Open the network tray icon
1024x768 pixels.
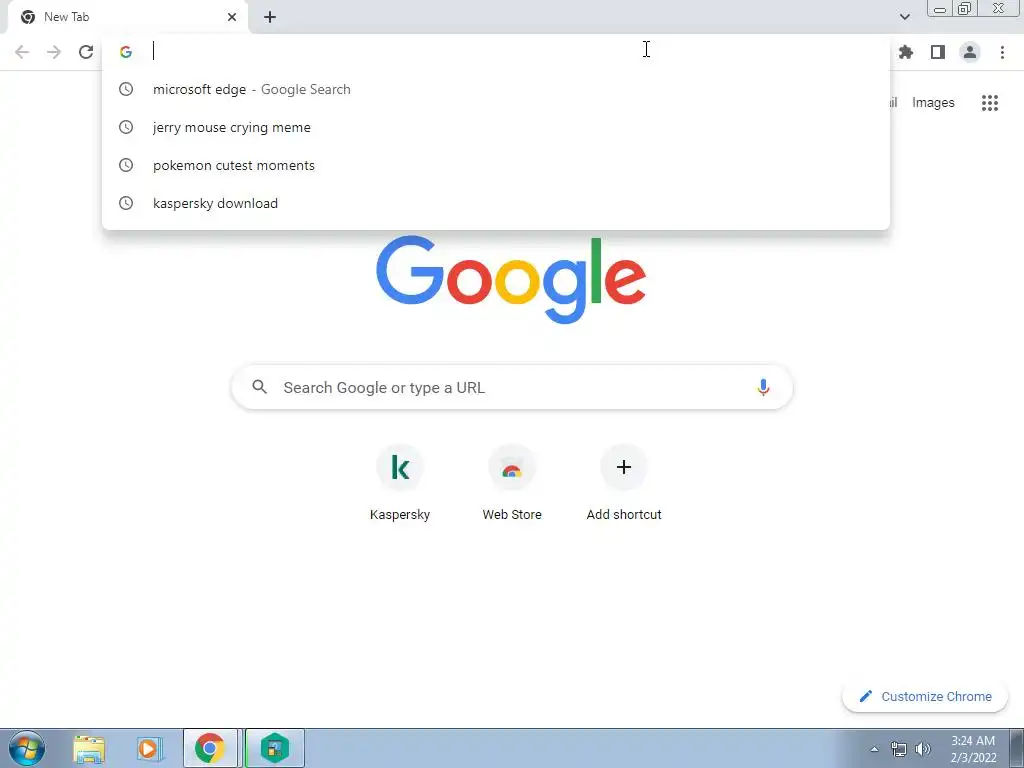tap(899, 749)
